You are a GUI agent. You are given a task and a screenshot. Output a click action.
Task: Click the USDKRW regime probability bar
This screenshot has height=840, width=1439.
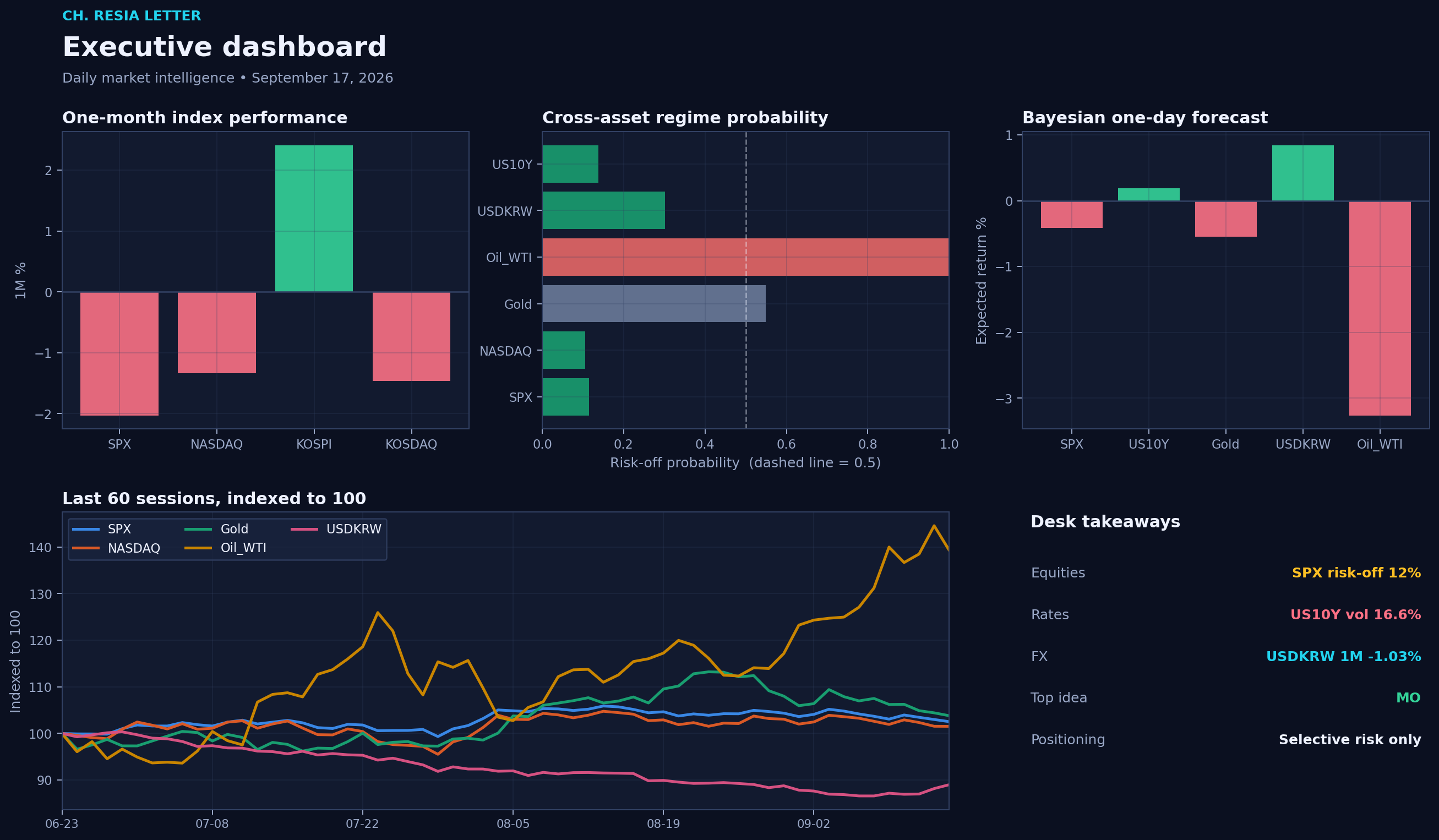click(x=603, y=211)
